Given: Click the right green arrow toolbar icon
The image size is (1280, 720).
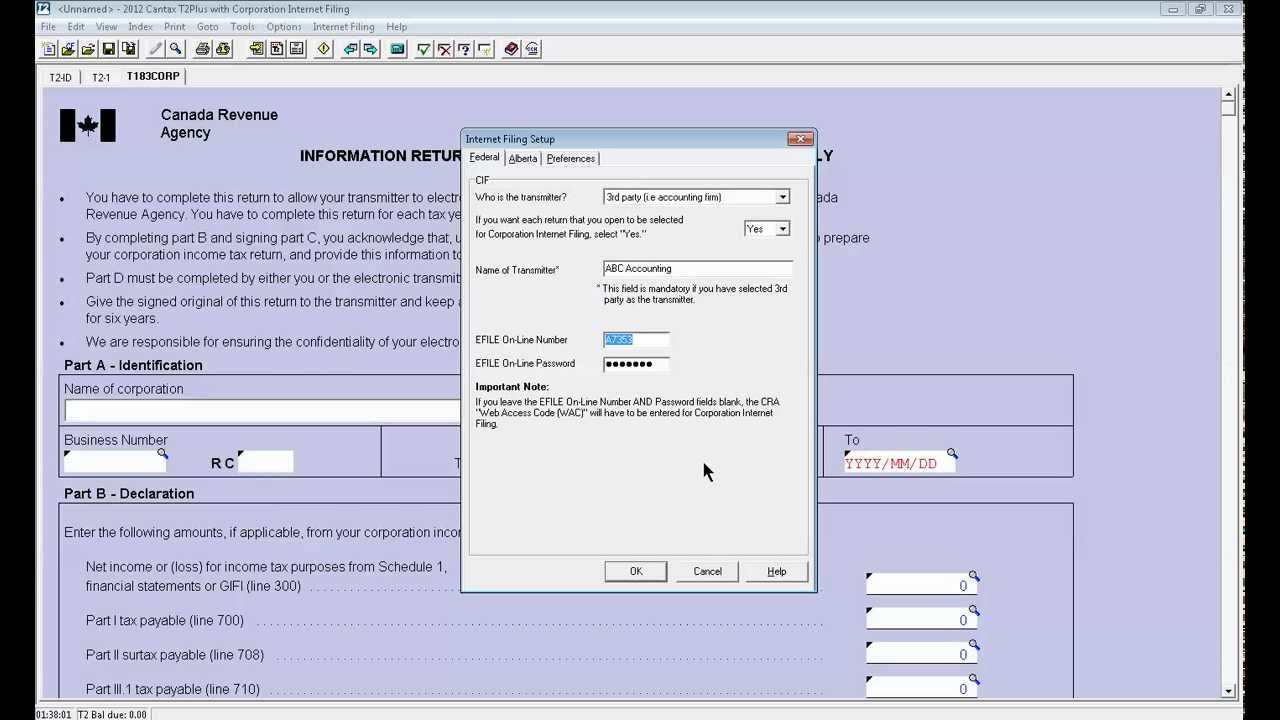Looking at the screenshot, I should coord(370,49).
